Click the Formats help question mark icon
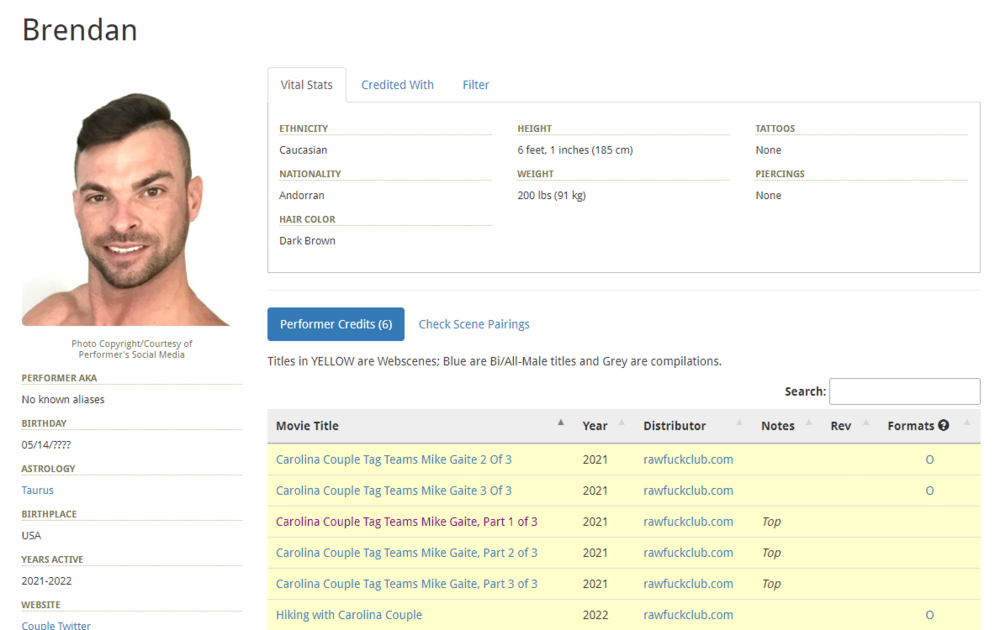Viewport: 1000px width, 630px height. coord(943,426)
